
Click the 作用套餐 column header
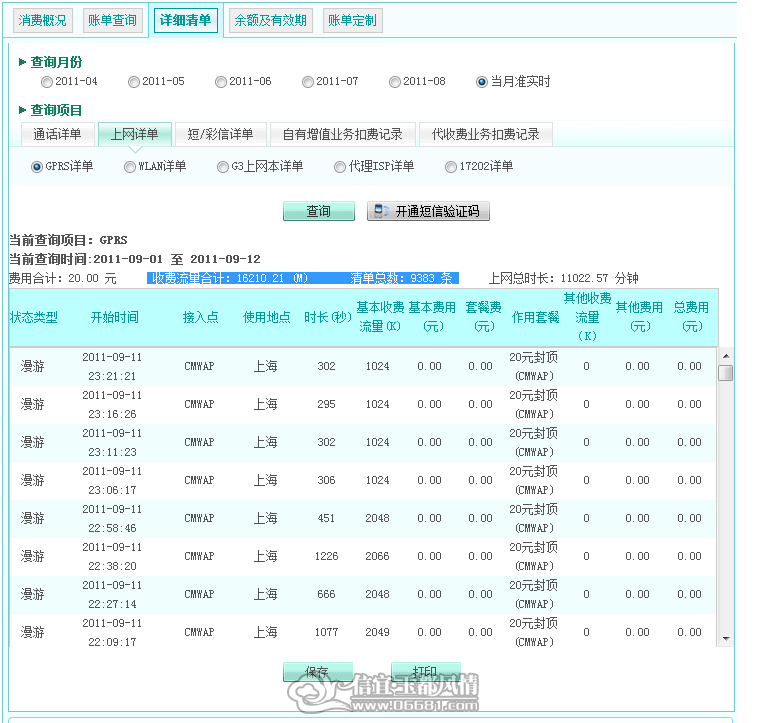click(x=535, y=317)
